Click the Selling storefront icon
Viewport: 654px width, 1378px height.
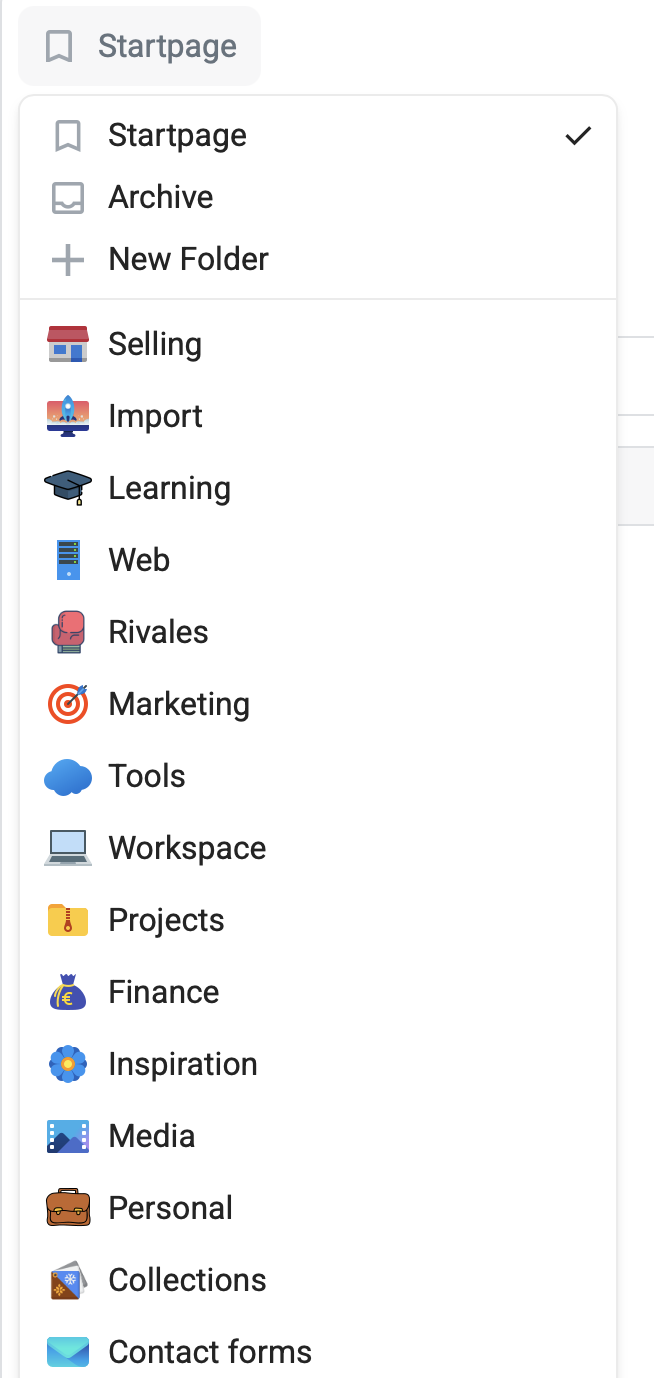[x=68, y=344]
